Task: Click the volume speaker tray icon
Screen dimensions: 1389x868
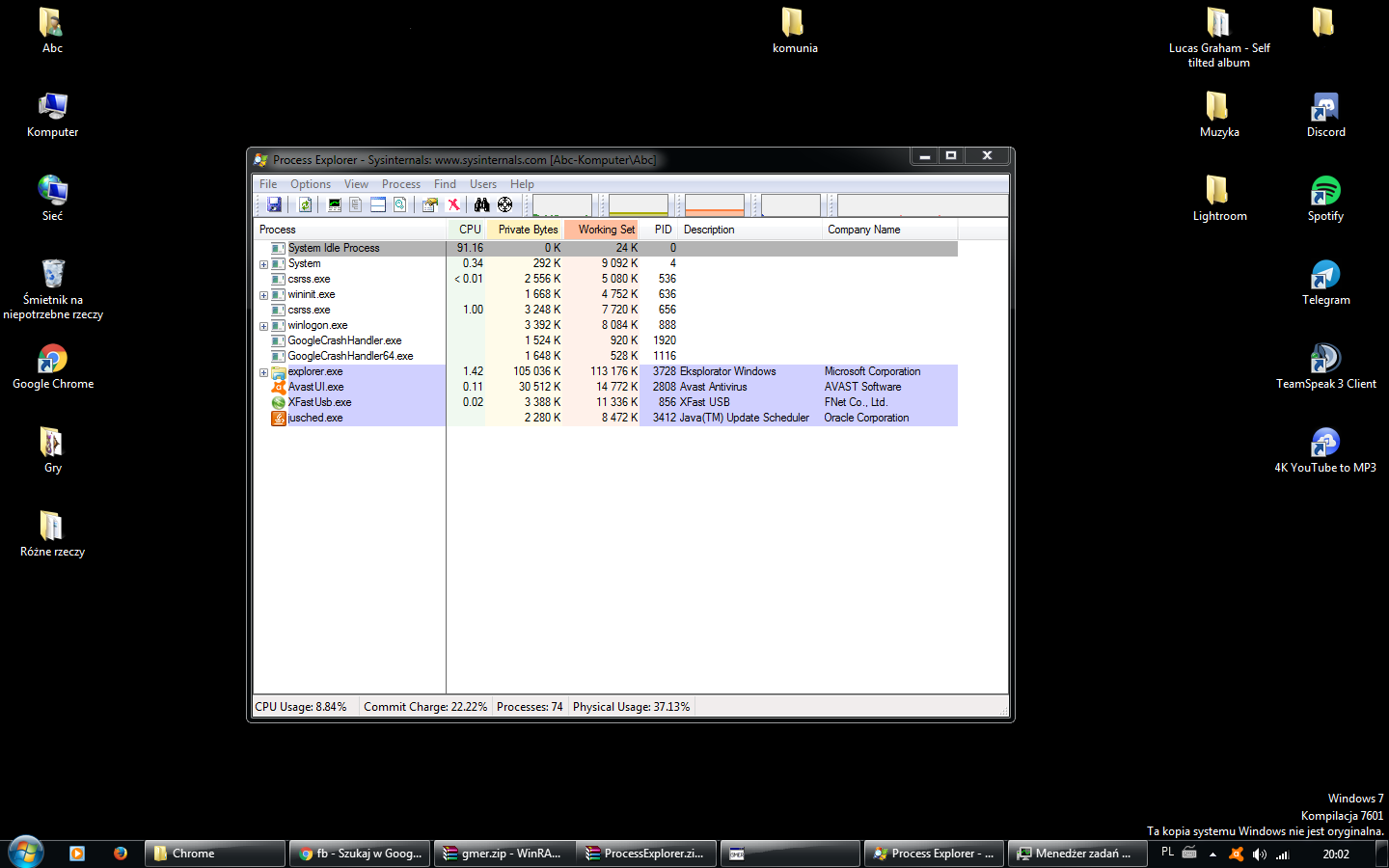Action: [x=1260, y=854]
